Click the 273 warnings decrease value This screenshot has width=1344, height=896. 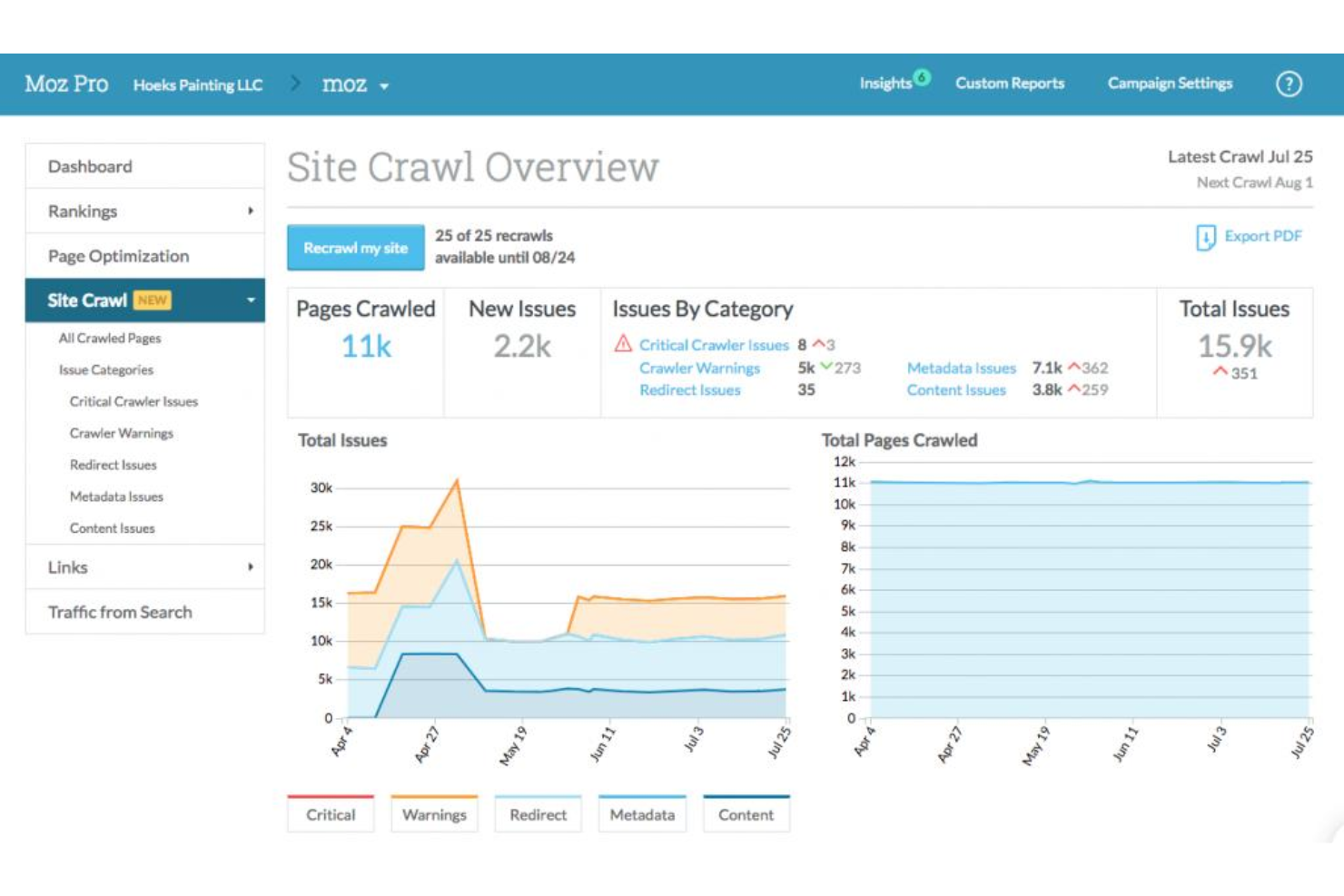(847, 368)
